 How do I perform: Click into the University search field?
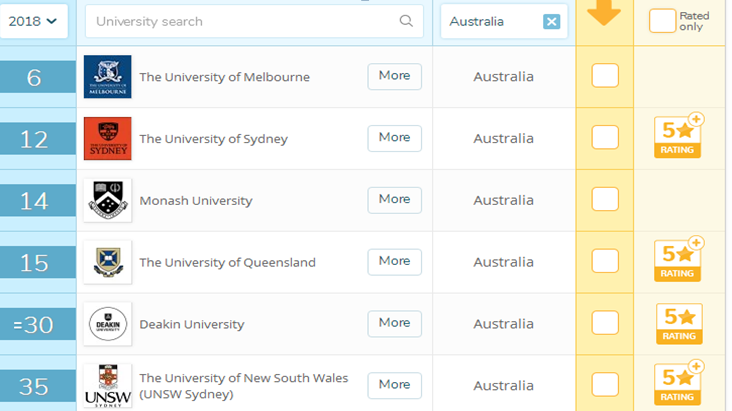[x=240, y=21]
